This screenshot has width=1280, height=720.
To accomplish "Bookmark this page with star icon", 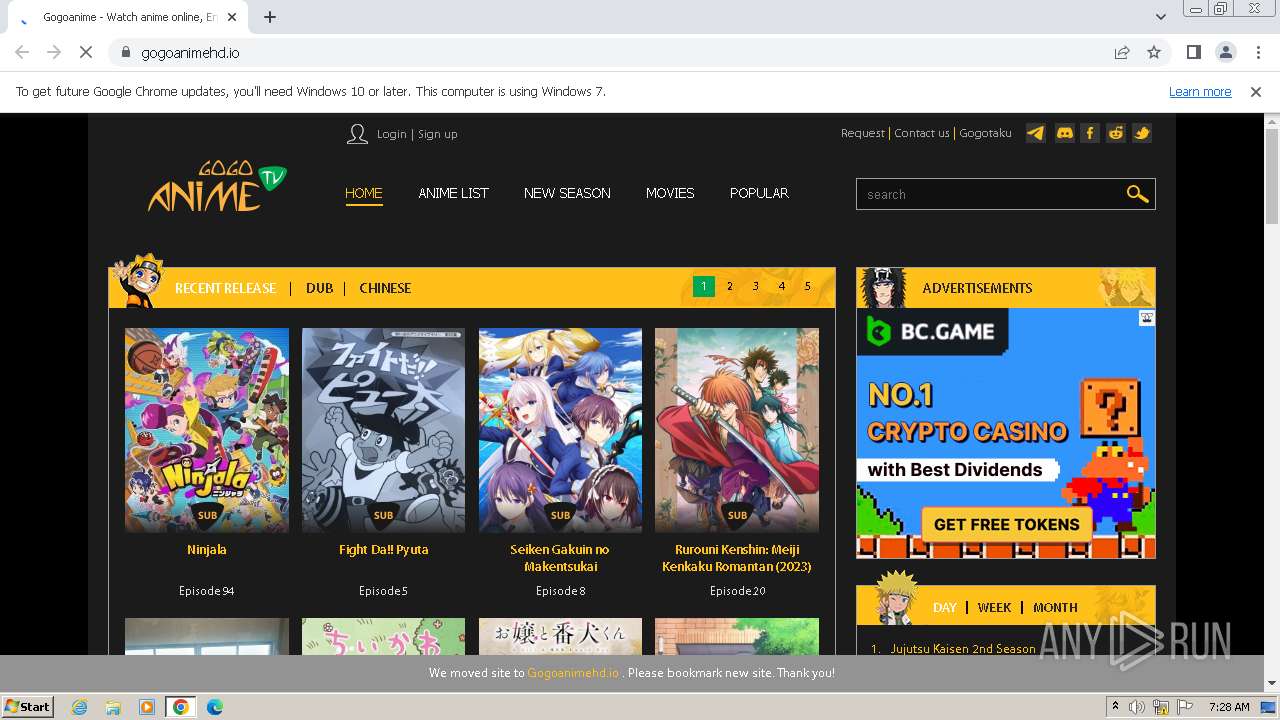I will coord(1154,52).
